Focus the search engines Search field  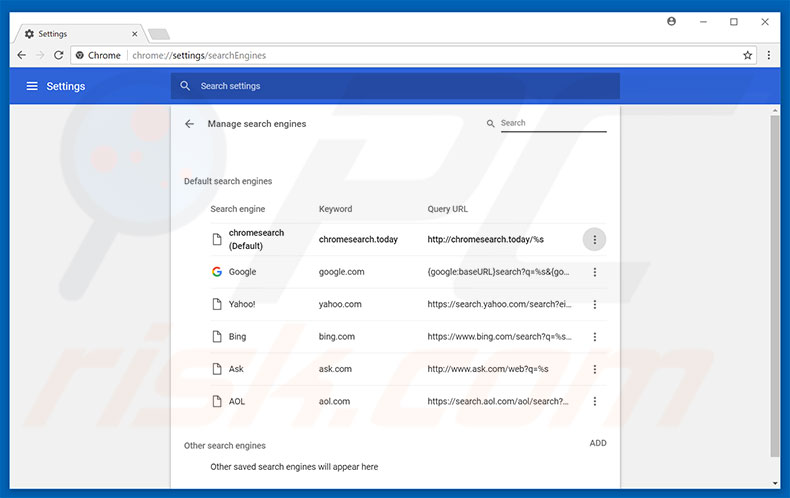tap(553, 123)
